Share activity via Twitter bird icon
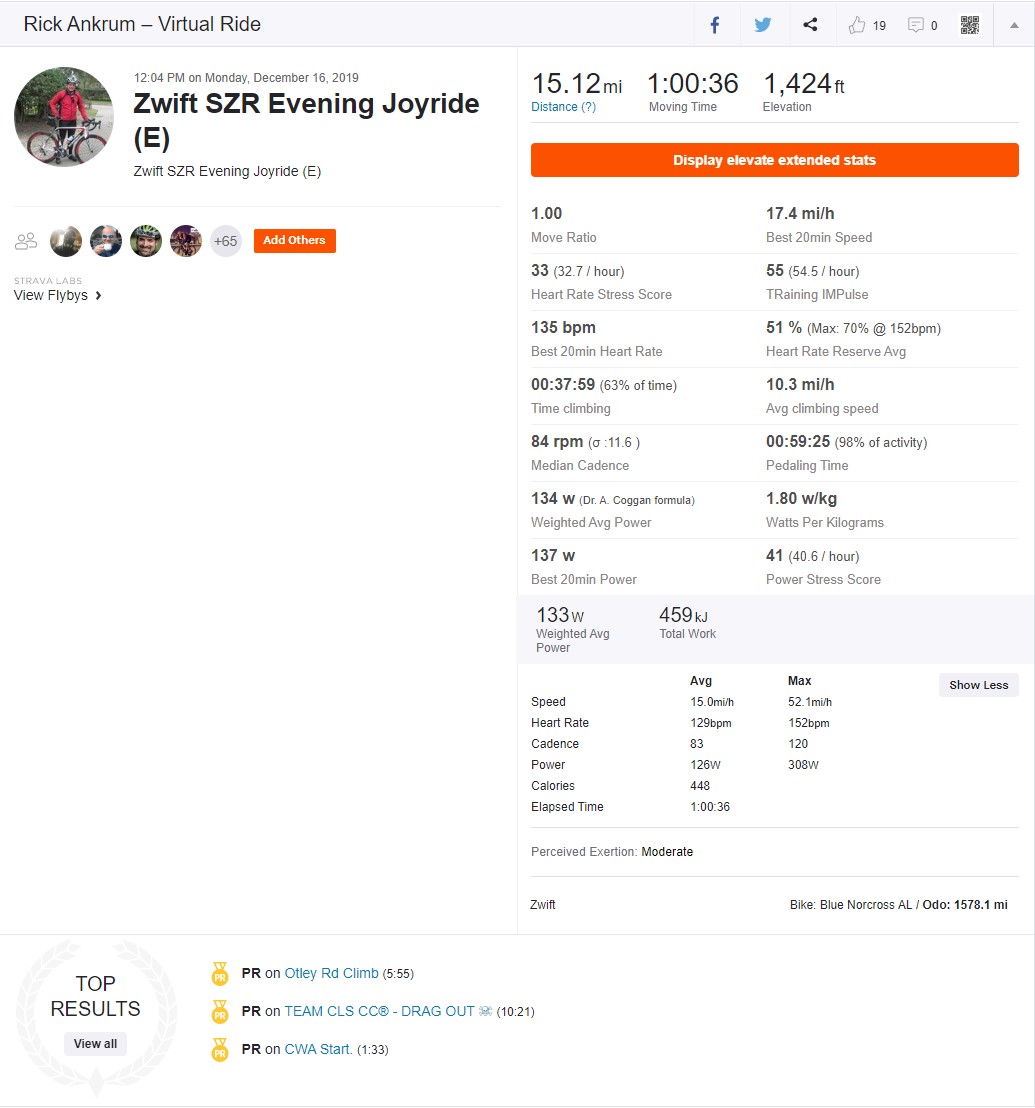The image size is (1035, 1108). [x=762, y=25]
